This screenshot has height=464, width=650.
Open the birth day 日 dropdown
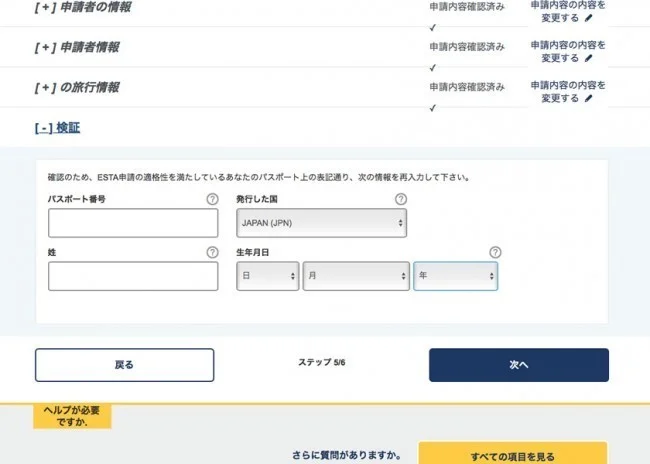coord(267,276)
